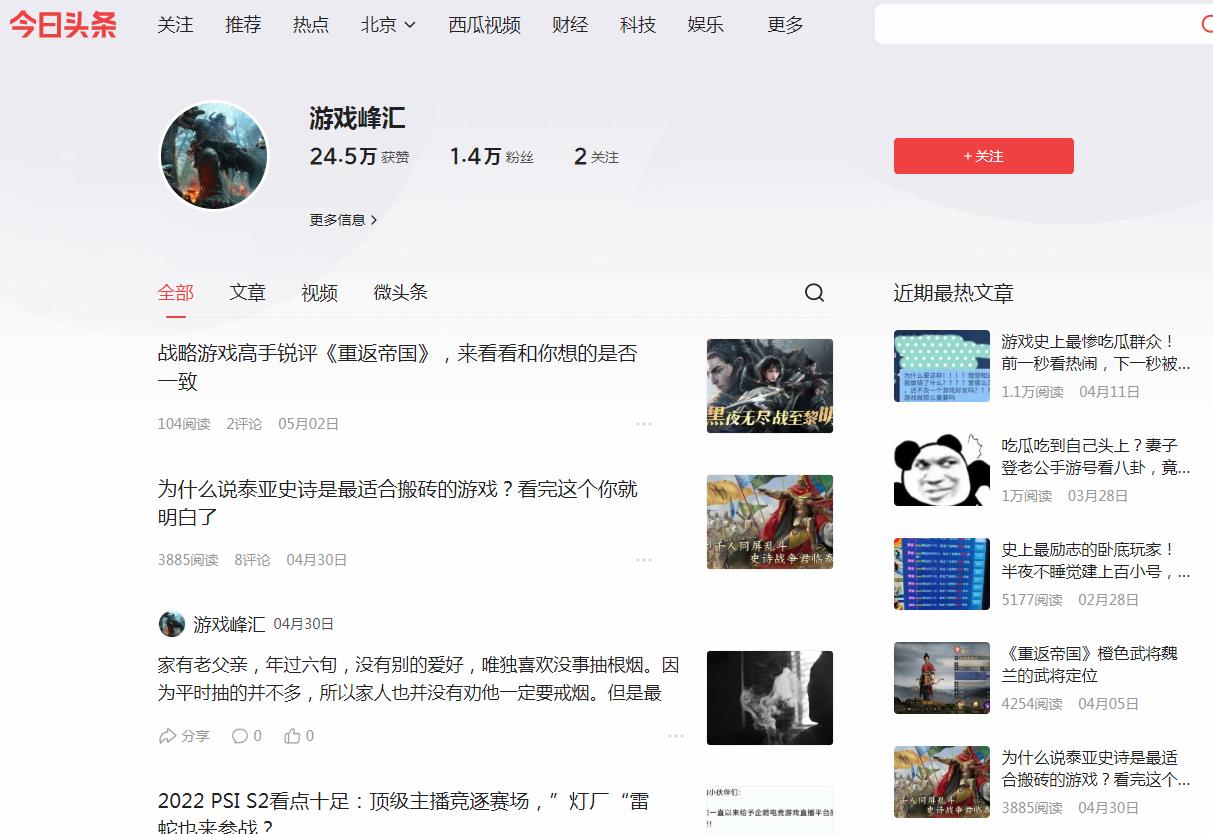Open hot article 游戏史上最惨吃瓜群众
The width and height of the screenshot is (1213, 834).
[x=1096, y=352]
